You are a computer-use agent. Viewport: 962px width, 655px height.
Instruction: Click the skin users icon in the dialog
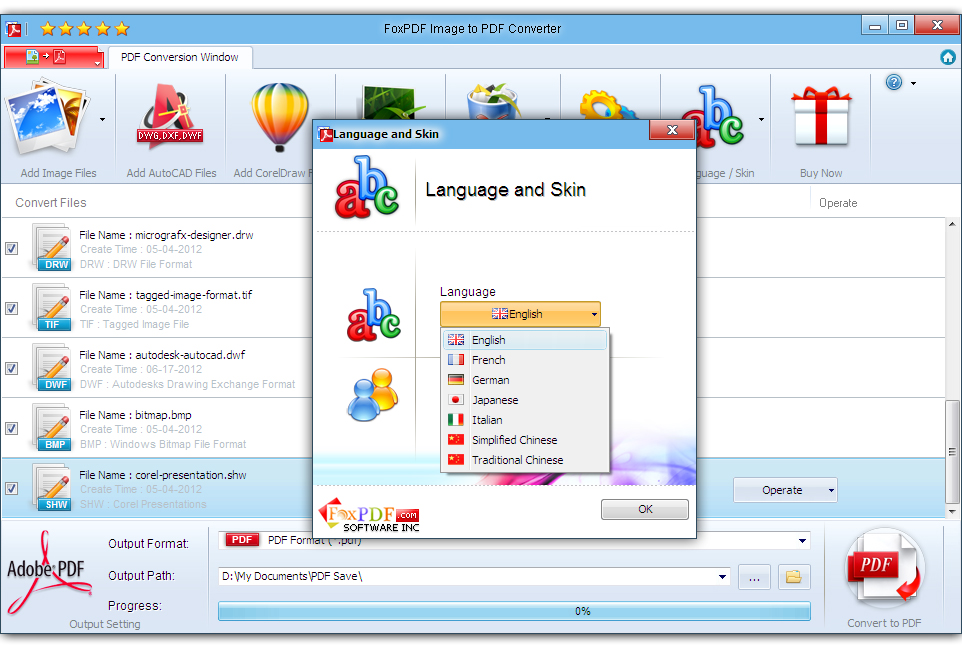pos(373,394)
